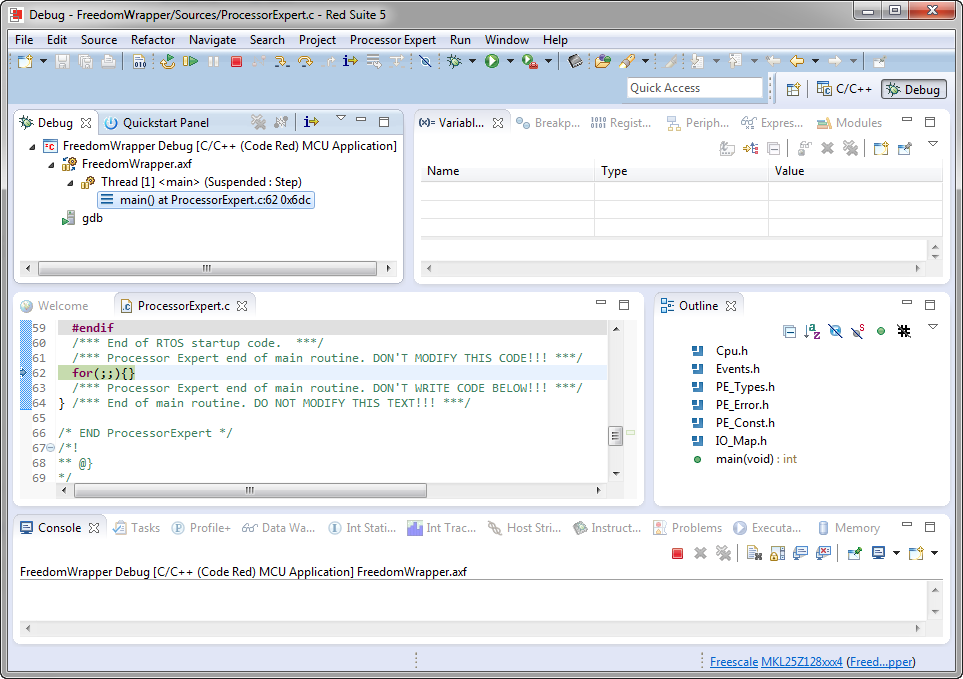Click the Restart debug session icon
This screenshot has height=679, width=963.
pos(167,62)
